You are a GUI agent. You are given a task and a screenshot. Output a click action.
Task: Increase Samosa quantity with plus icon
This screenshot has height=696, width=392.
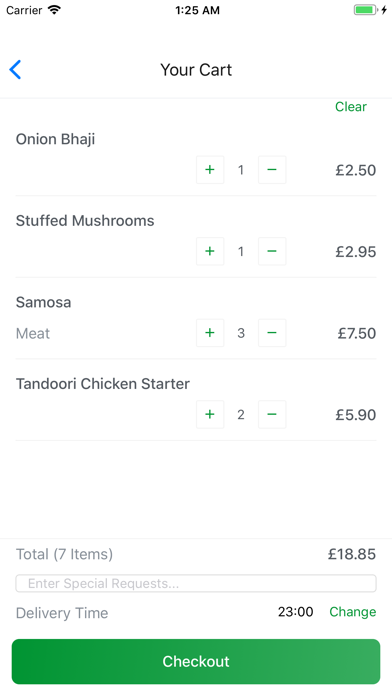(210, 333)
